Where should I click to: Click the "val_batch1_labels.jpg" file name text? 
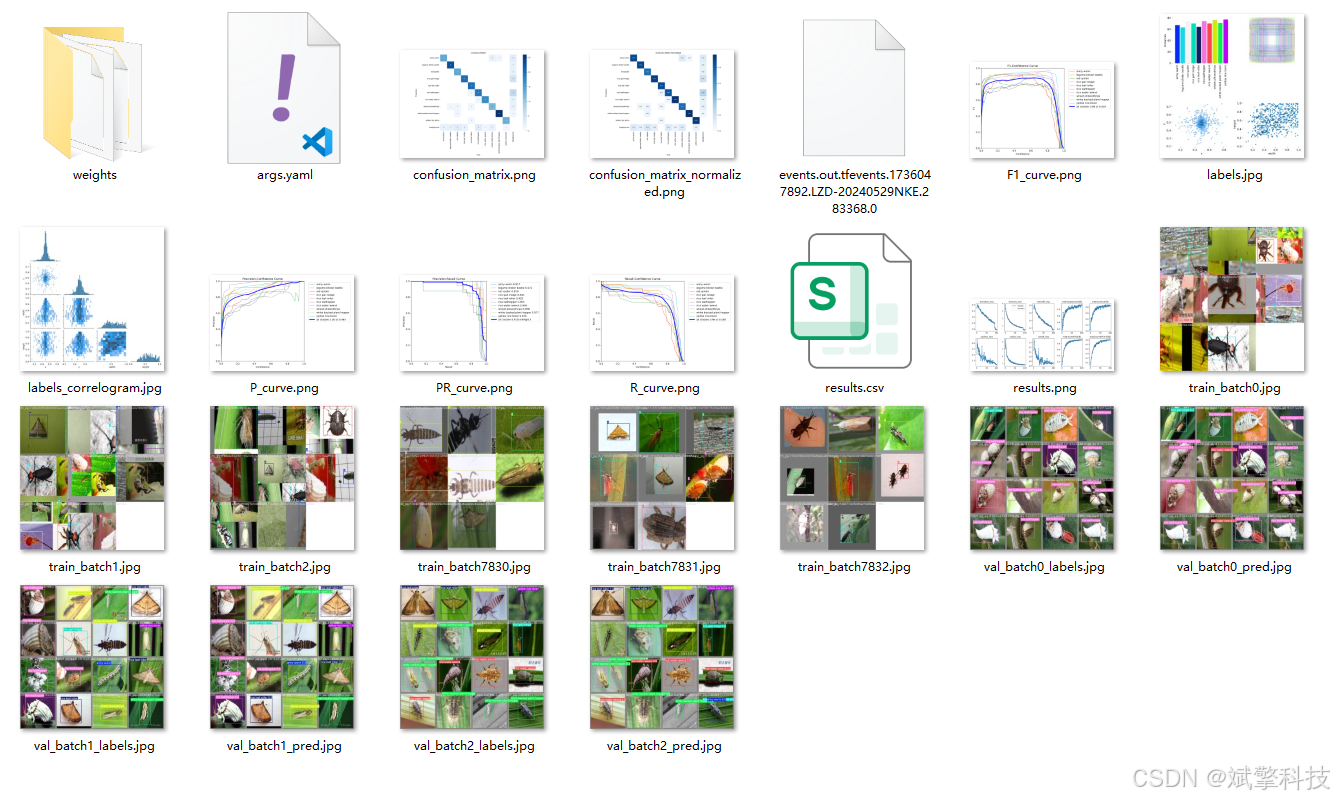pyautogui.click(x=94, y=746)
